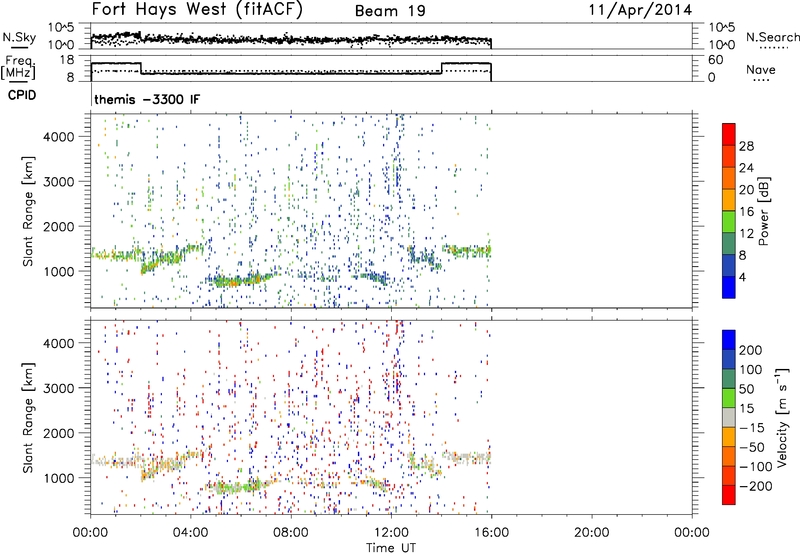Screen dimensions: 800x554
Task: Click the '12:00' time axis tick label
Action: (x=391, y=533)
